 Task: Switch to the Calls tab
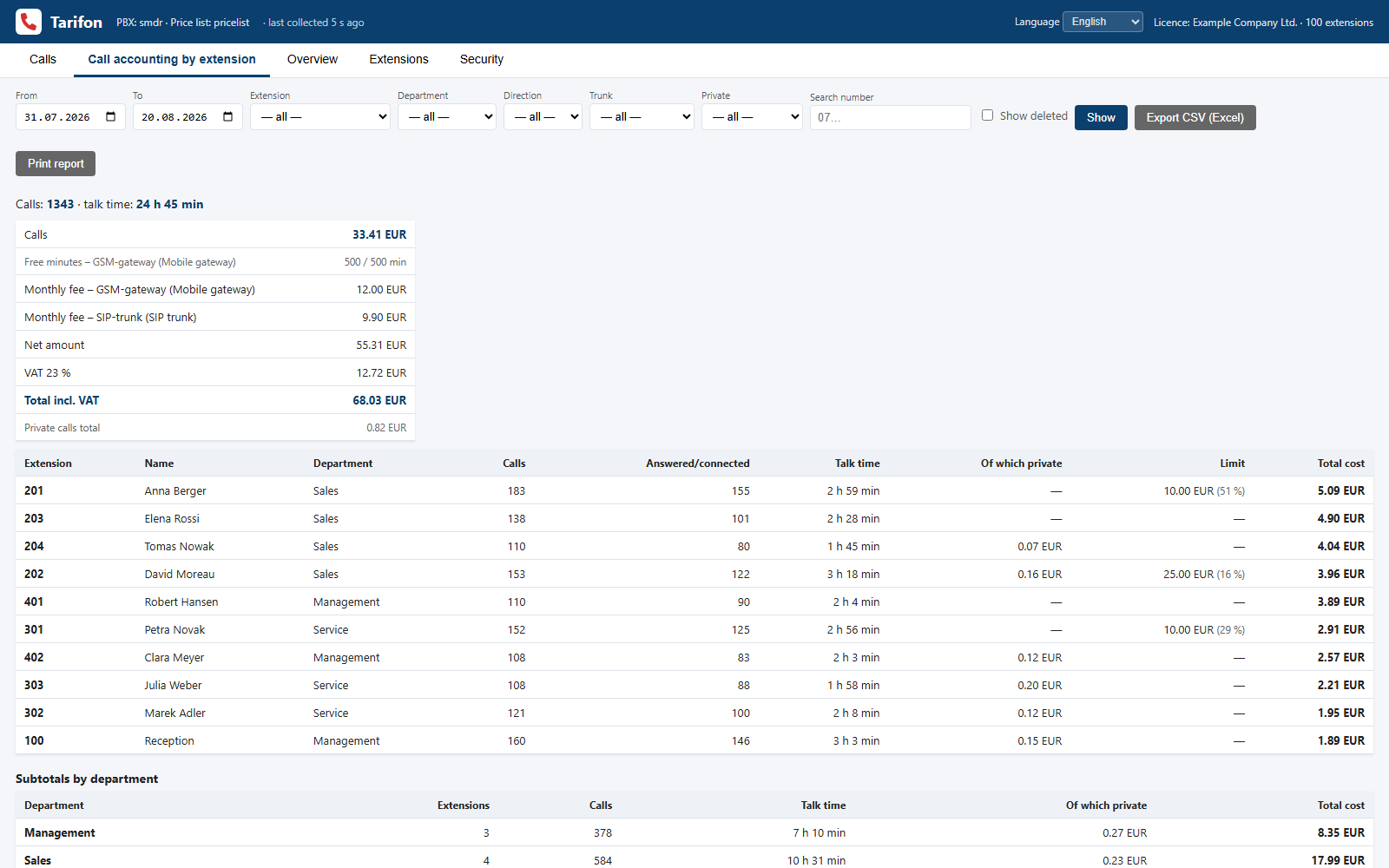tap(43, 59)
